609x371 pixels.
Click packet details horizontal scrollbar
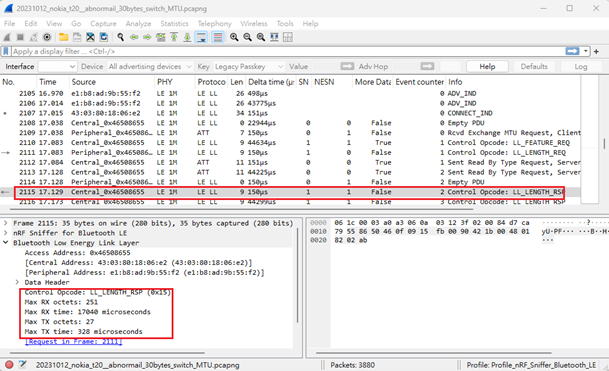[x=107, y=353]
